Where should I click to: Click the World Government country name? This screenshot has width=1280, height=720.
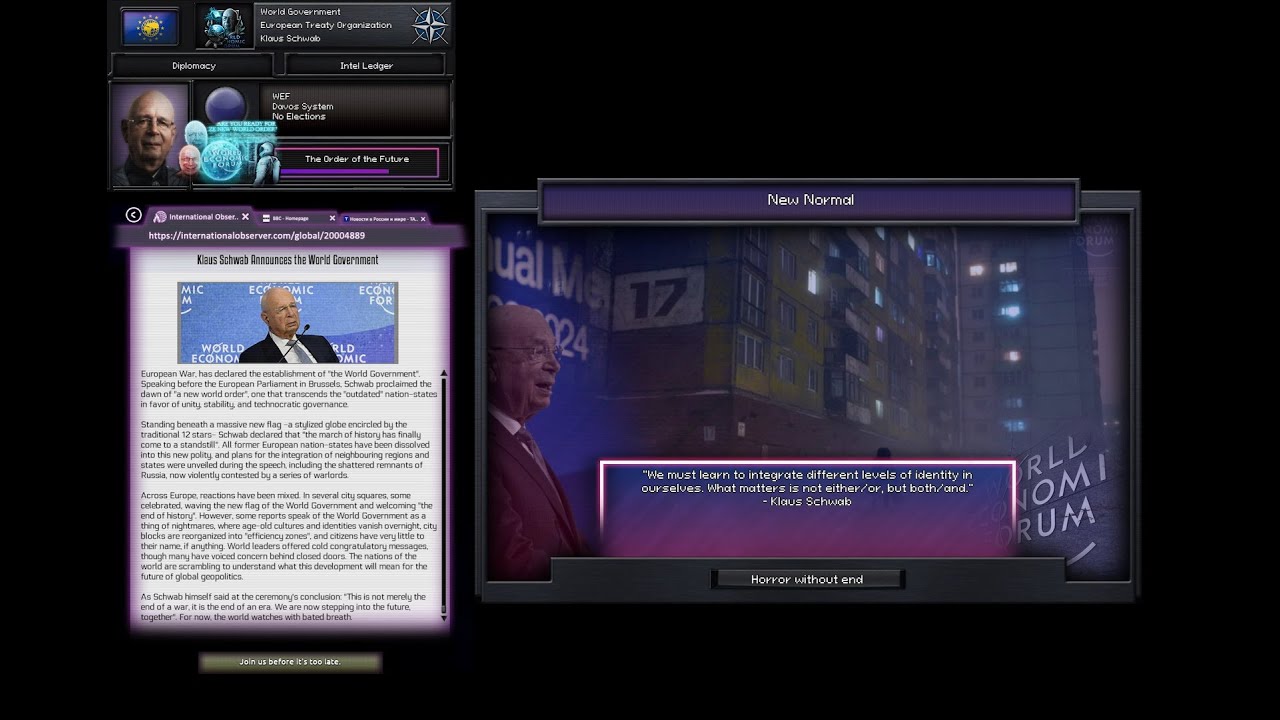[x=300, y=12]
